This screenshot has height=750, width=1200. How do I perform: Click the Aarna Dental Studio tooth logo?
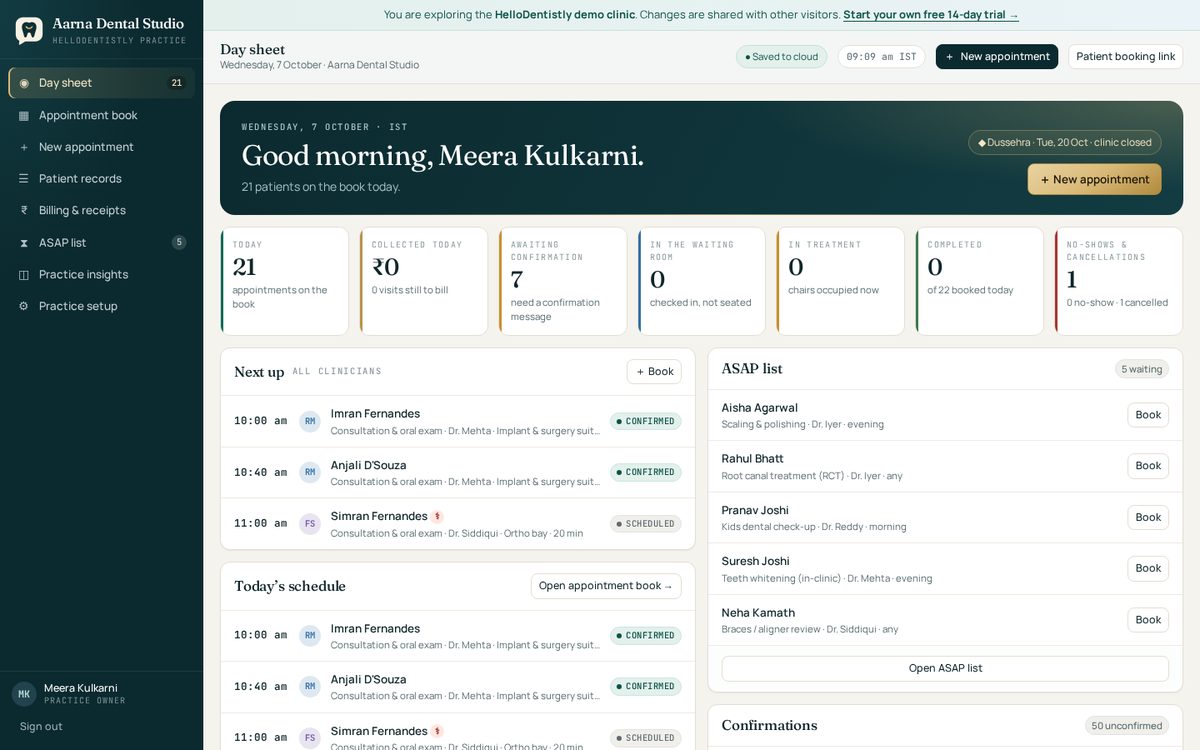[29, 31]
